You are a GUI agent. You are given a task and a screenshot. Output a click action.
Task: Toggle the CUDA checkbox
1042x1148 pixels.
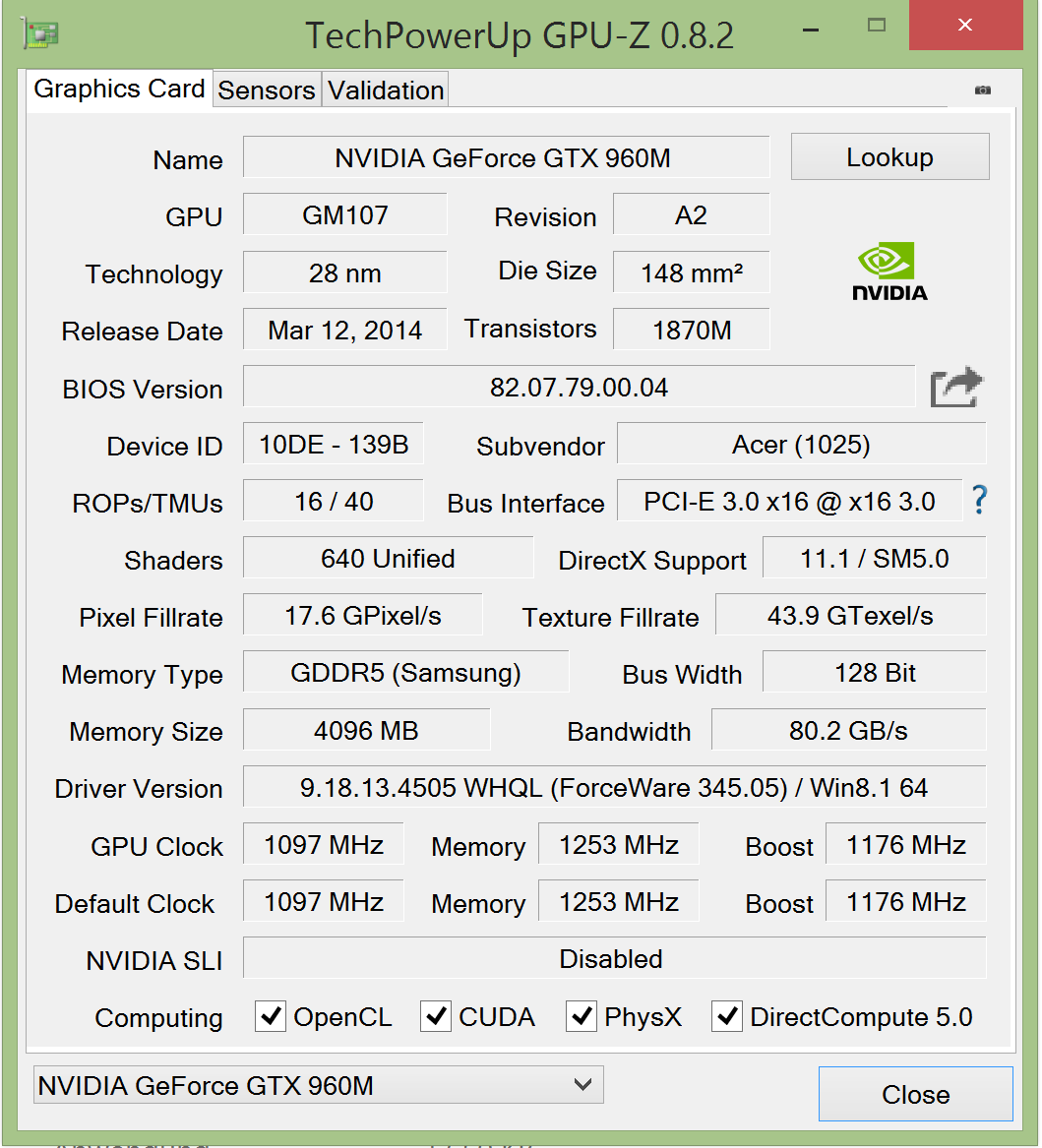(x=436, y=1016)
